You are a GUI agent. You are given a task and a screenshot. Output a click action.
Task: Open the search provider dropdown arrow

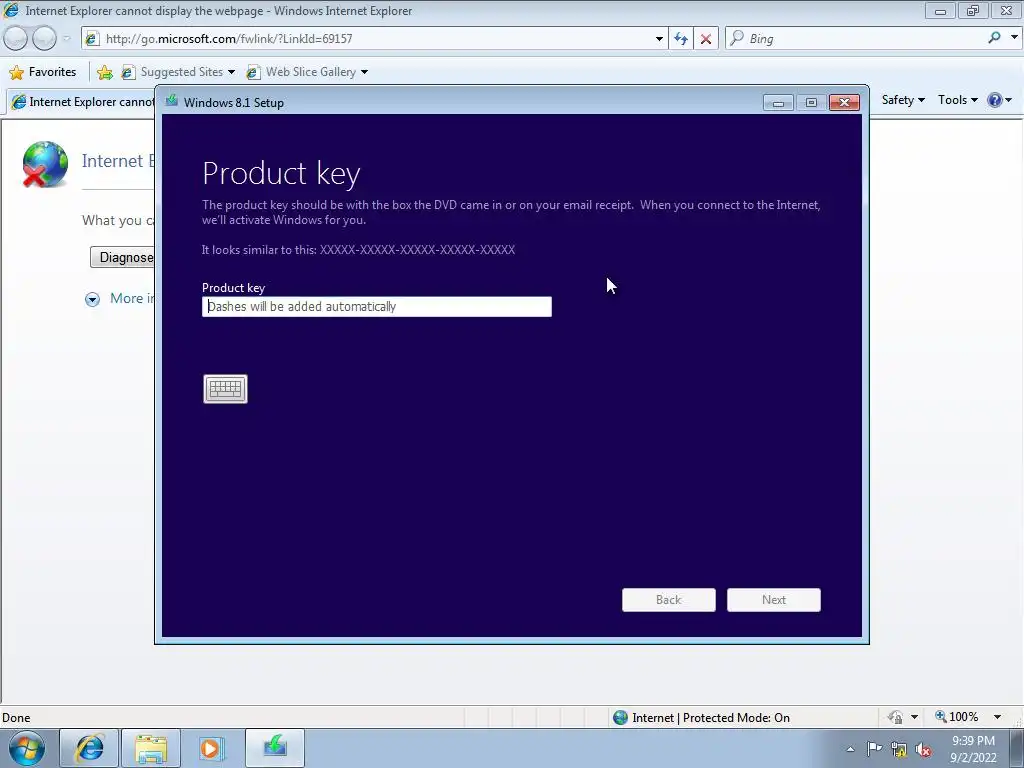tap(1014, 38)
